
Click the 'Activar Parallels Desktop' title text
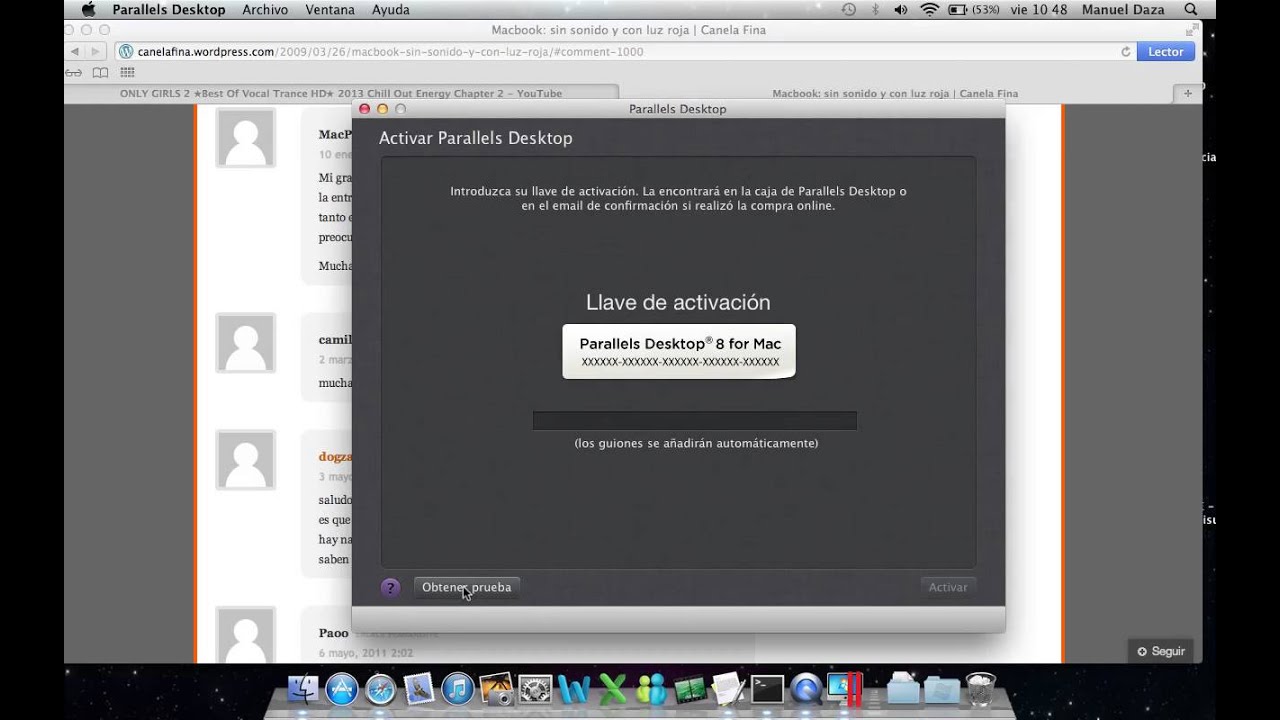(x=476, y=138)
